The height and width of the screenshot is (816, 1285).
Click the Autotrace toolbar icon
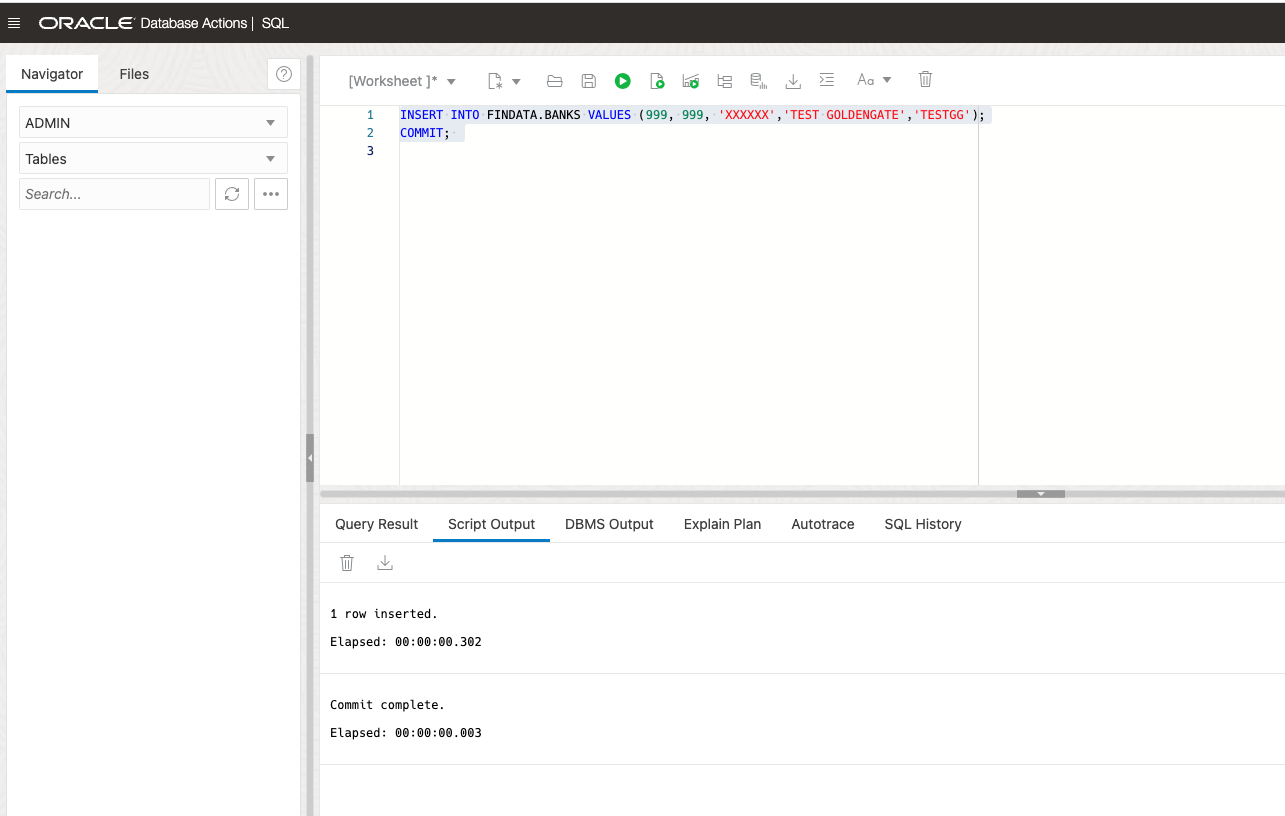[758, 81]
